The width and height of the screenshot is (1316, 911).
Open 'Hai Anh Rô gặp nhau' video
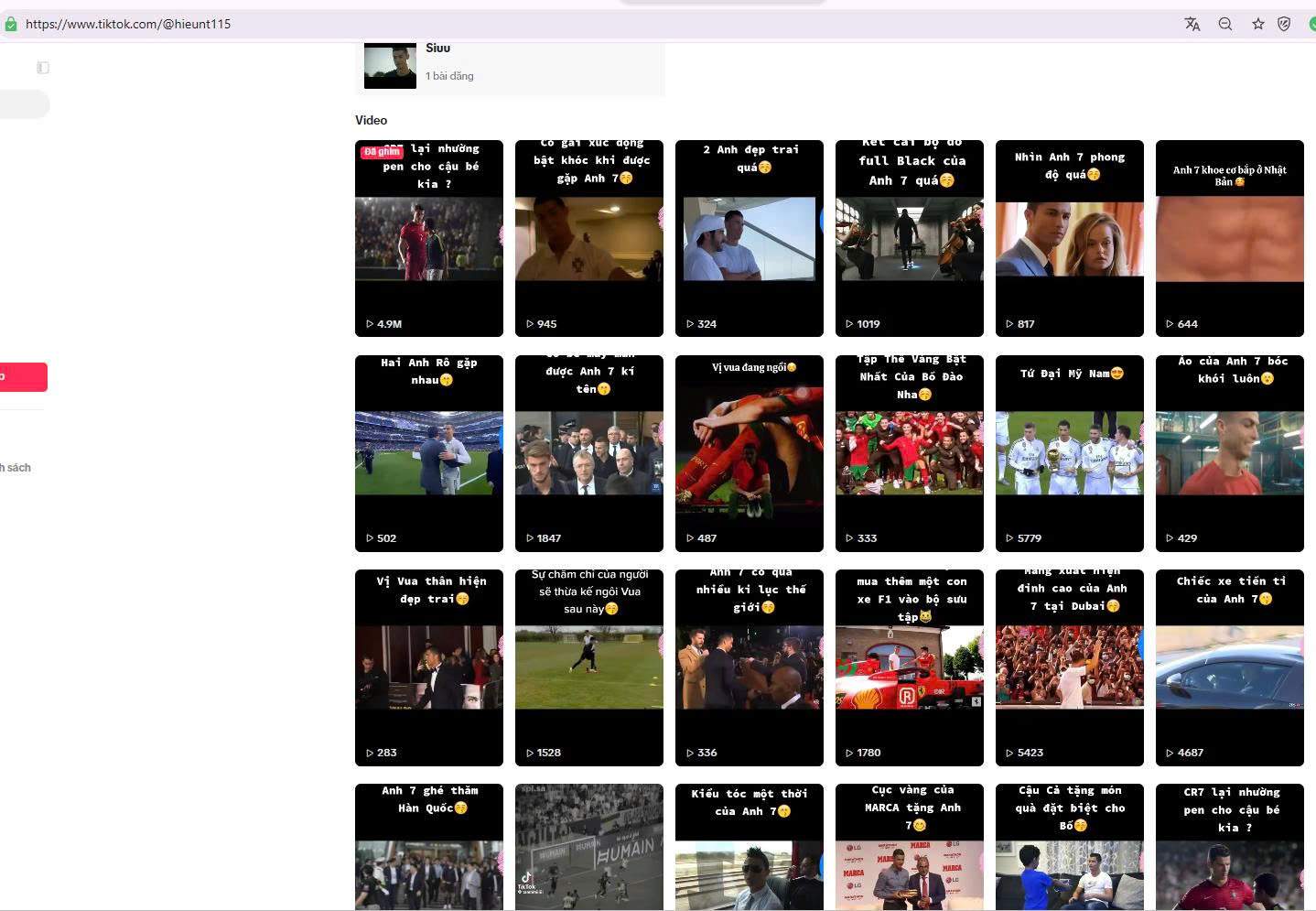(429, 453)
